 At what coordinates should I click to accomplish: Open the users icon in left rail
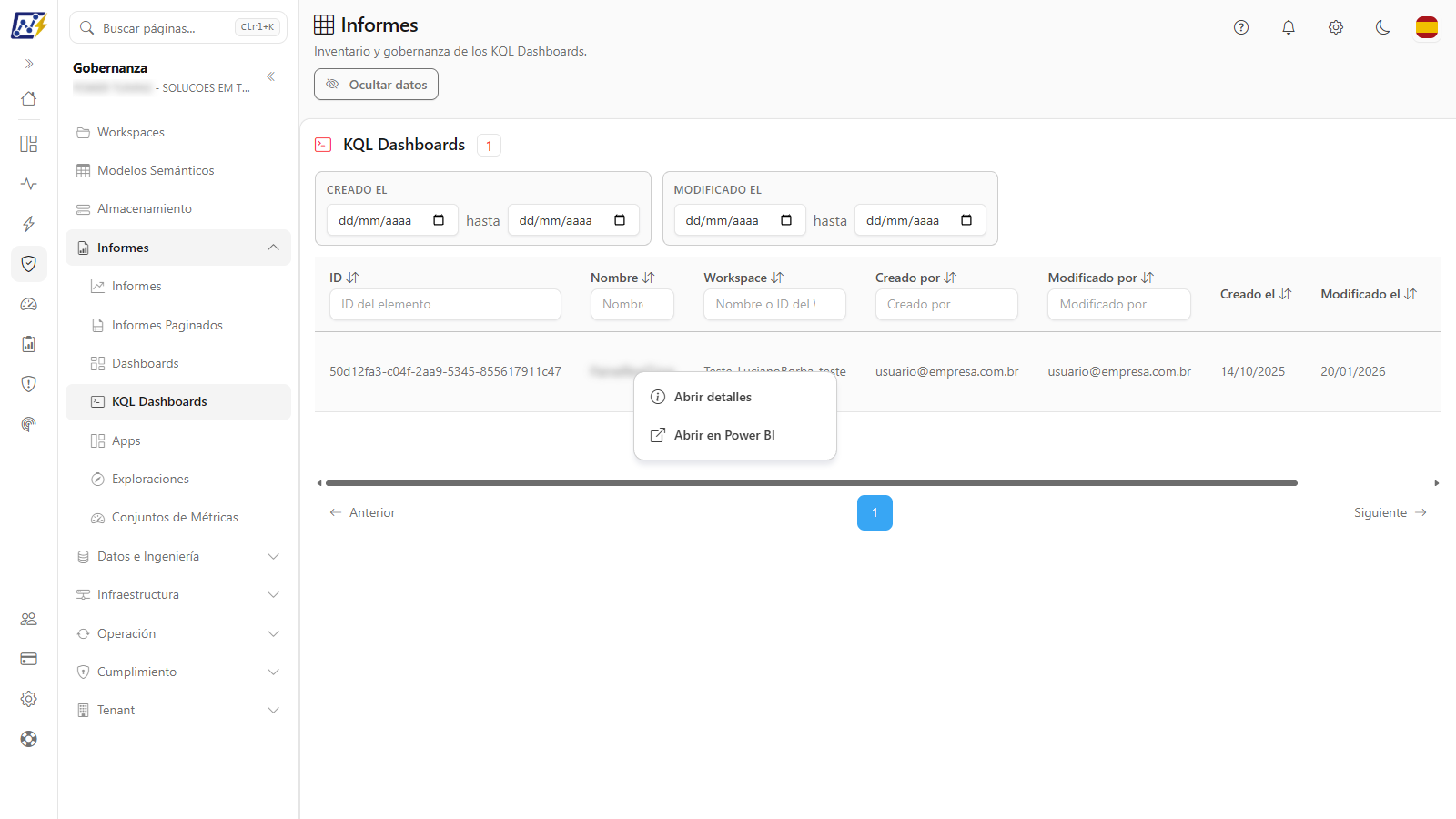29,619
